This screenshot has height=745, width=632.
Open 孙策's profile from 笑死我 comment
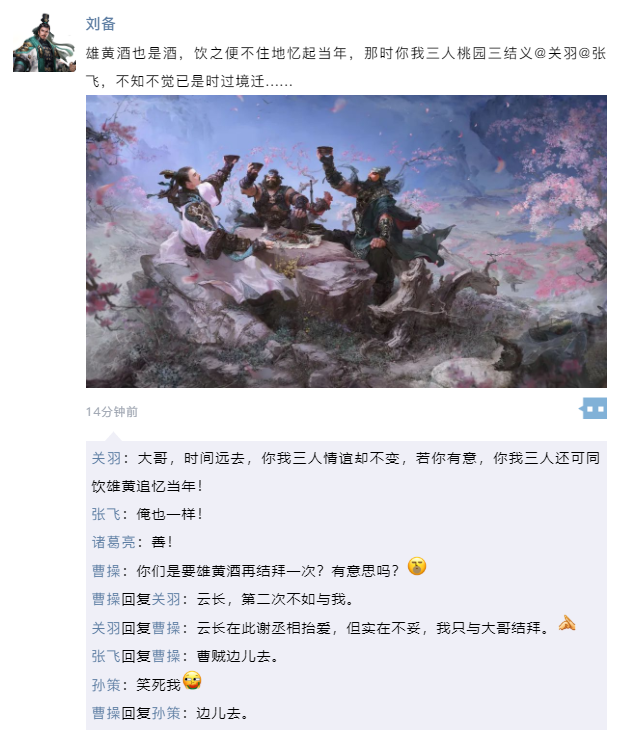click(x=106, y=685)
